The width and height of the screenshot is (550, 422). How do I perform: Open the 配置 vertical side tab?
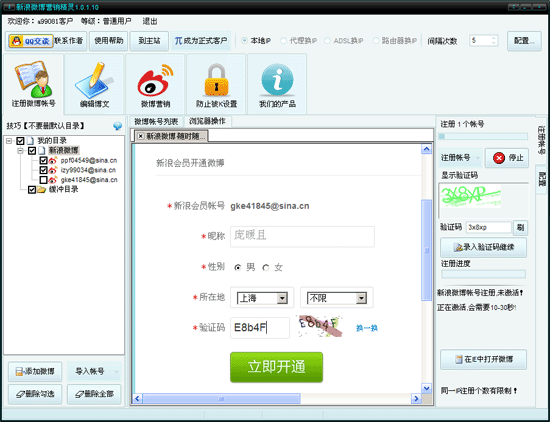tap(541, 179)
